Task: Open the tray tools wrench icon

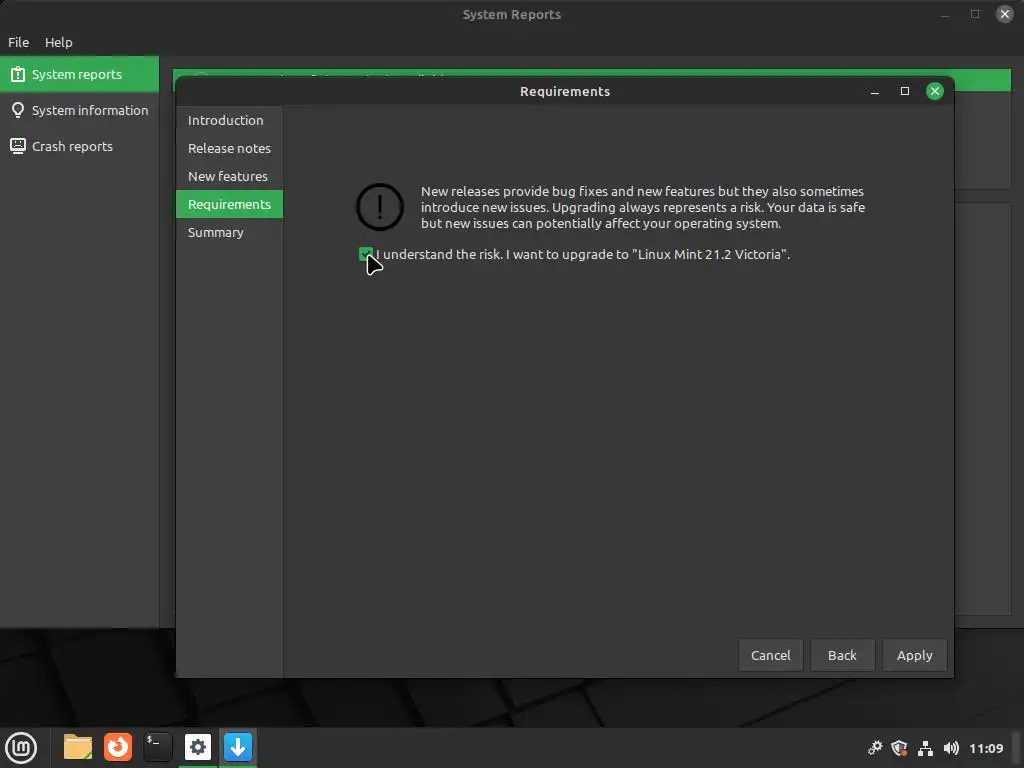Action: (x=875, y=748)
